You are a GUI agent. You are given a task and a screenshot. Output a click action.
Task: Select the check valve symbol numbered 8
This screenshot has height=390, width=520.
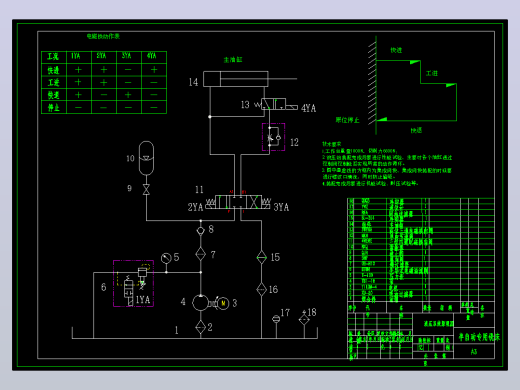pos(200,230)
